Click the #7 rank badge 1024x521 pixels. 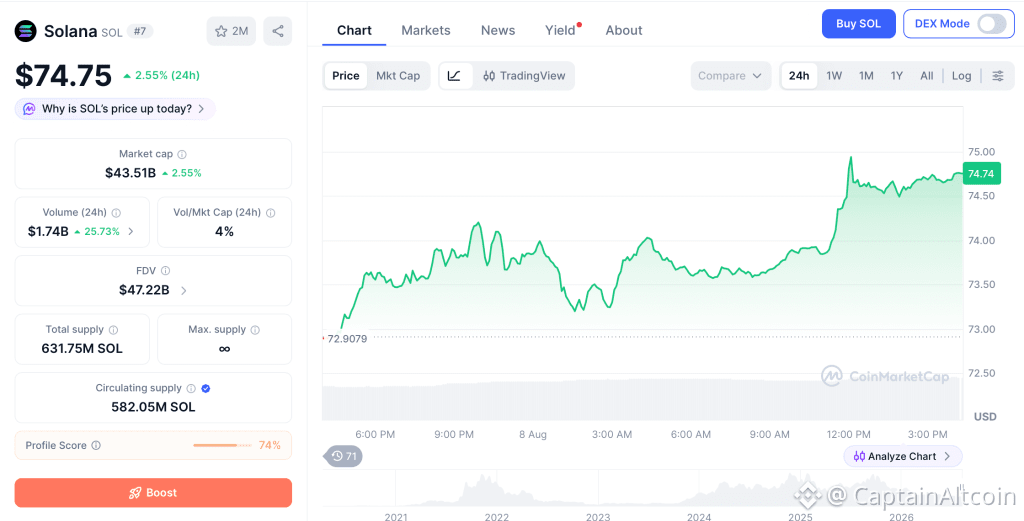[x=139, y=31]
